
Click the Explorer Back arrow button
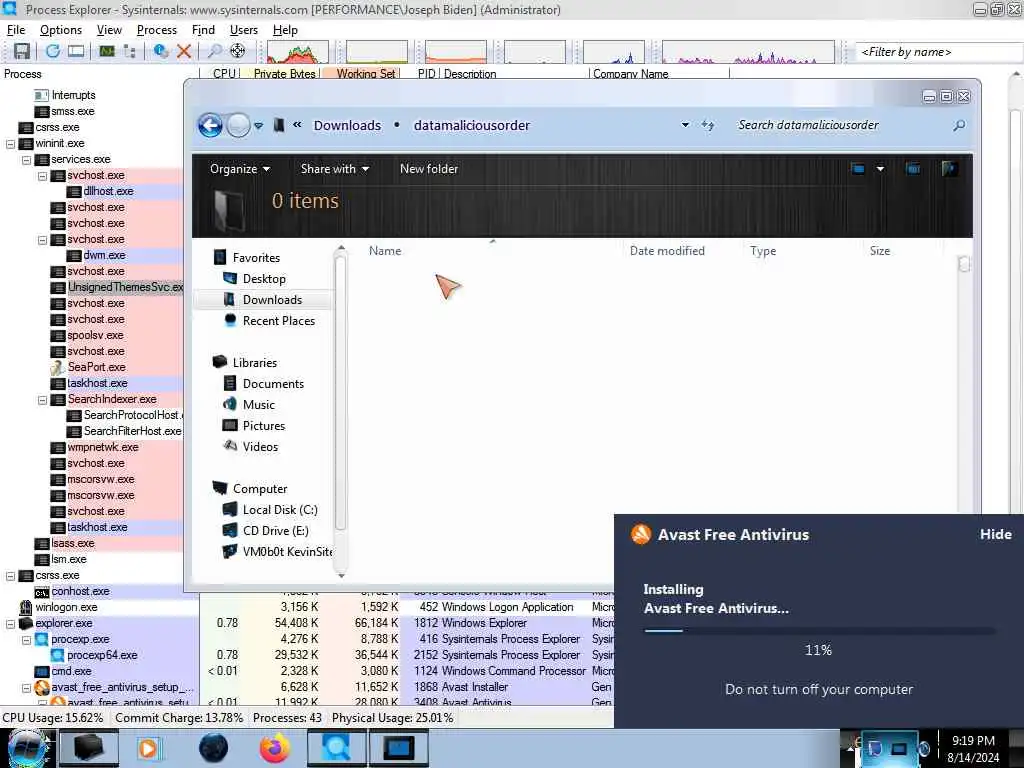pyautogui.click(x=210, y=125)
